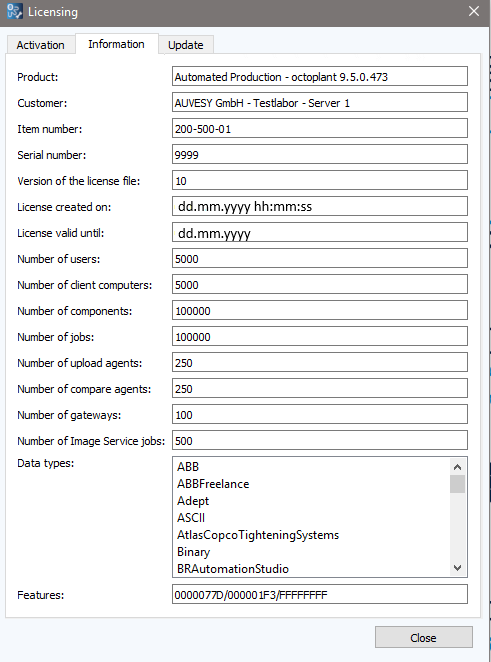Click the License valid until field
Screen dimensions: 491x662
tap(320, 232)
